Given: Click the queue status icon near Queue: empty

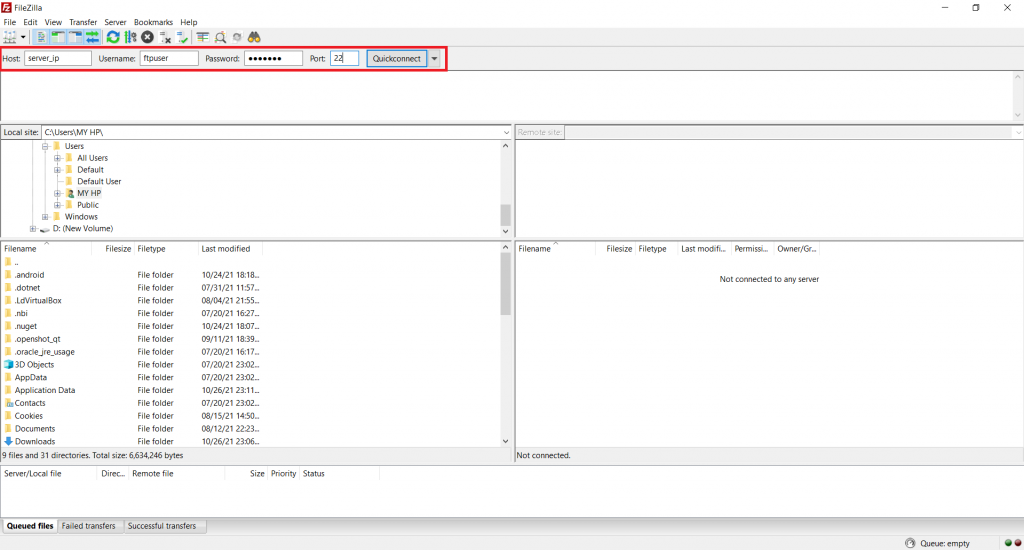Looking at the screenshot, I should pyautogui.click(x=910, y=543).
